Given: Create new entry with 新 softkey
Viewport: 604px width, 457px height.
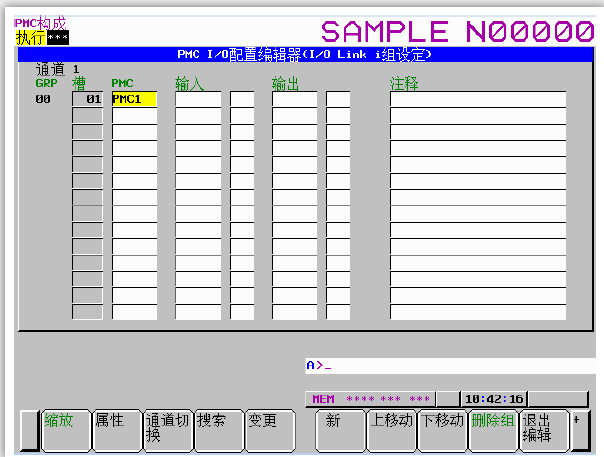Looking at the screenshot, I should coord(341,427).
